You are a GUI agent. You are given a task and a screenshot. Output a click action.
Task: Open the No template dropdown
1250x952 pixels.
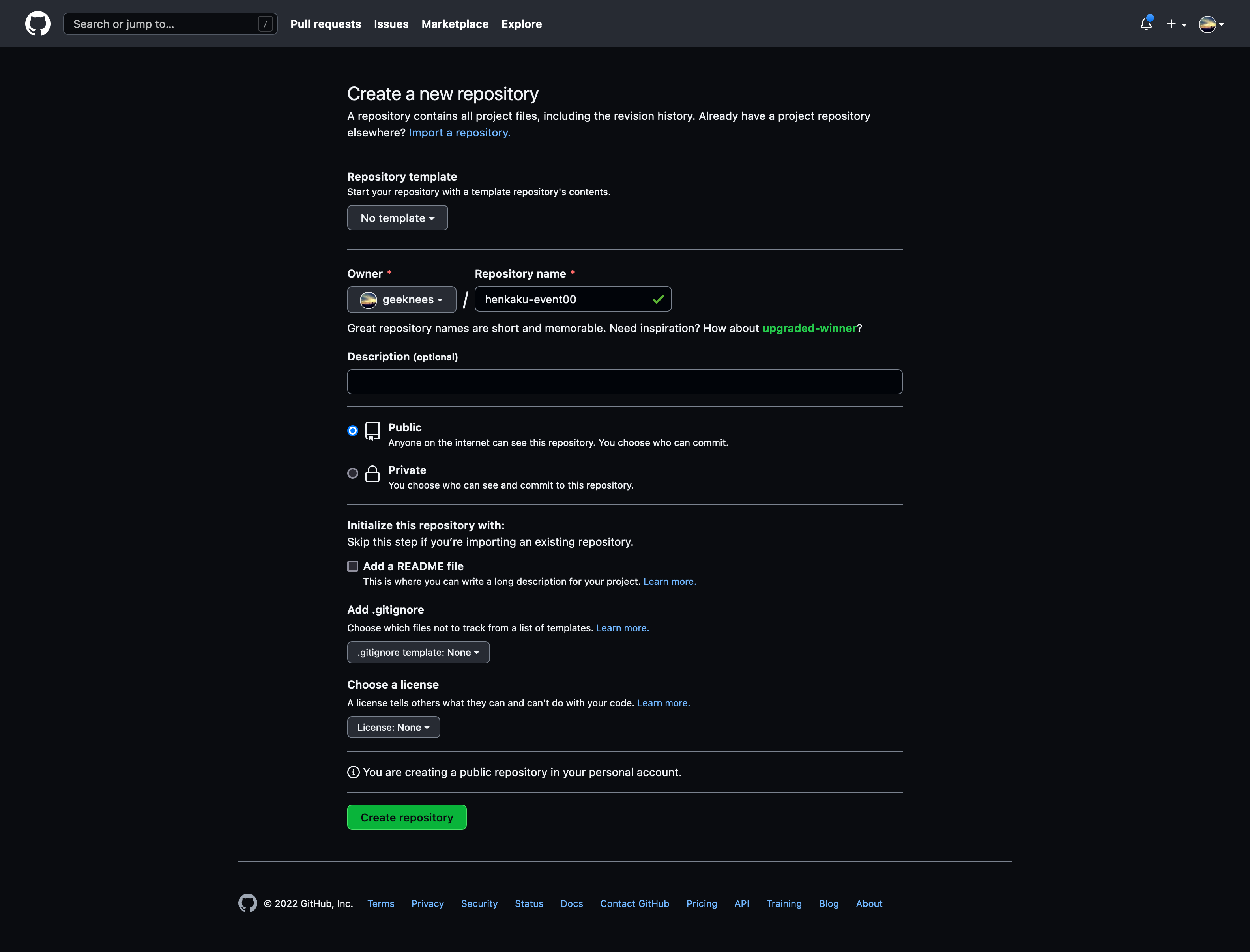[x=397, y=218]
